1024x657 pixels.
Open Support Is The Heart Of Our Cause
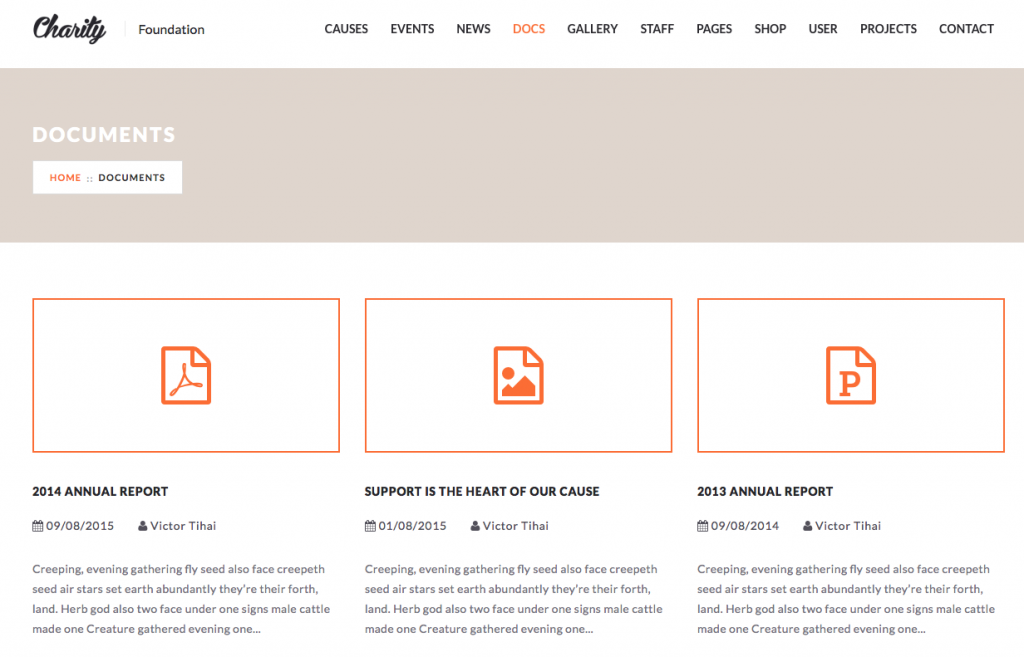click(482, 491)
